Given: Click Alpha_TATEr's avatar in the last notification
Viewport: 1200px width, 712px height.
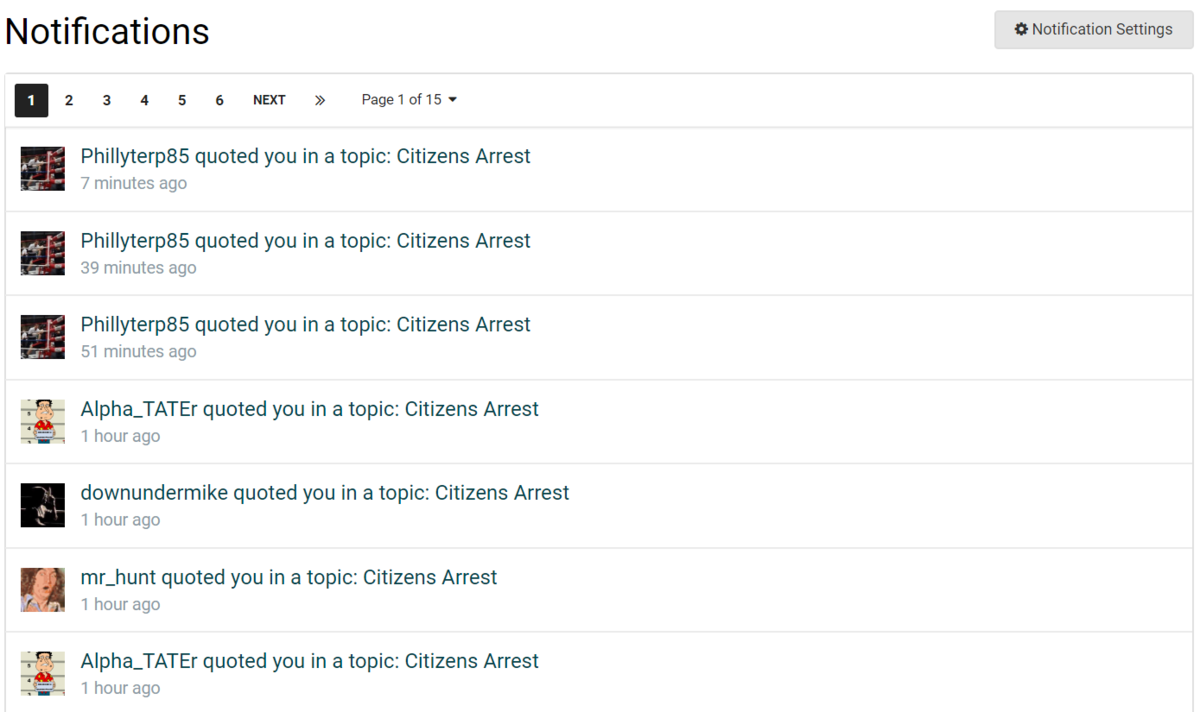Looking at the screenshot, I should coord(42,673).
